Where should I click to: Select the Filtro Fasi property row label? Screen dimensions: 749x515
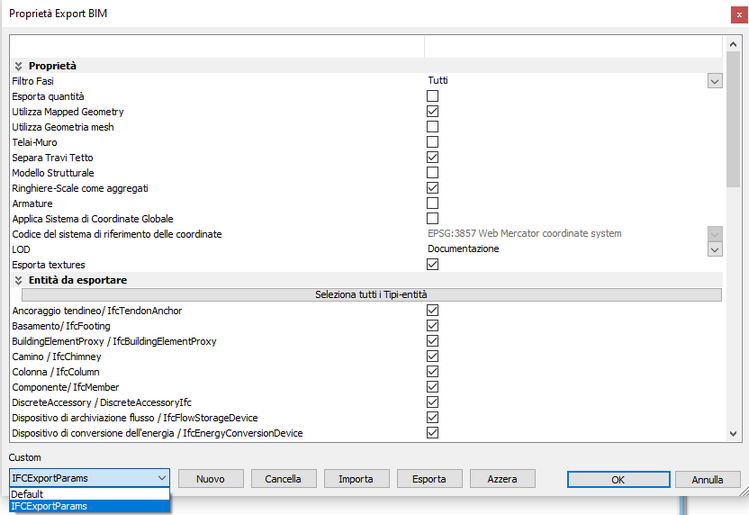tap(33, 81)
